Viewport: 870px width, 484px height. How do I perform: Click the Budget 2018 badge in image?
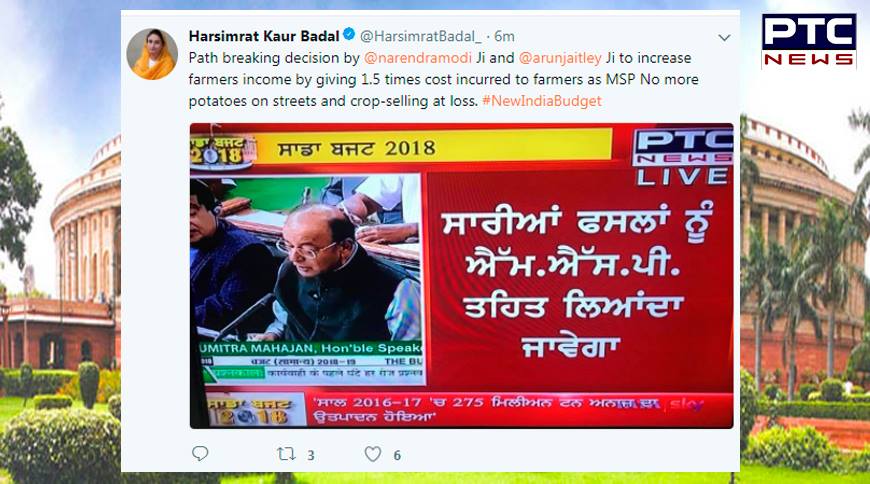(x=221, y=150)
